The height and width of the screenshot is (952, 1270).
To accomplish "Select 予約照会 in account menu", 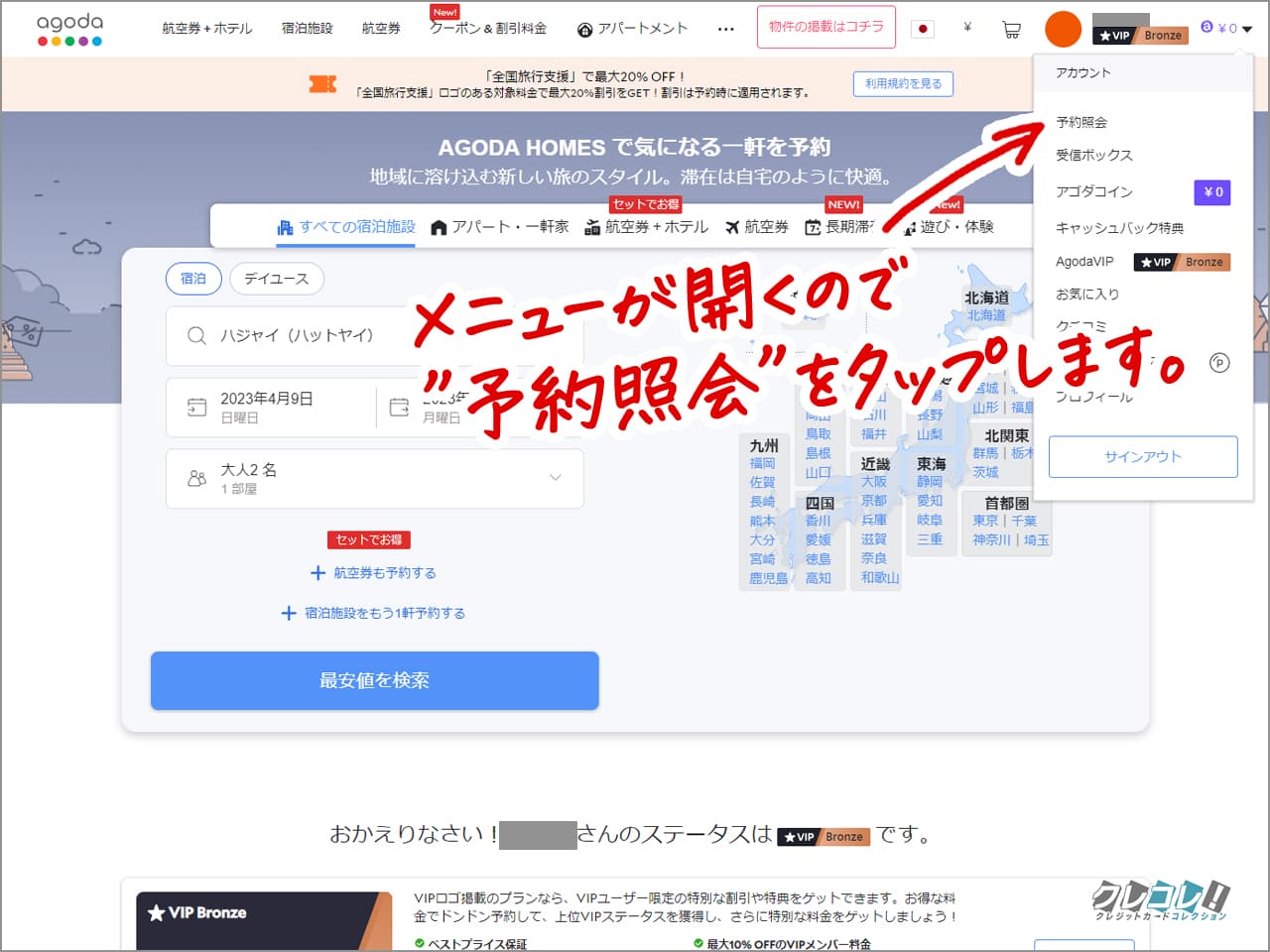I will pyautogui.click(x=1081, y=122).
